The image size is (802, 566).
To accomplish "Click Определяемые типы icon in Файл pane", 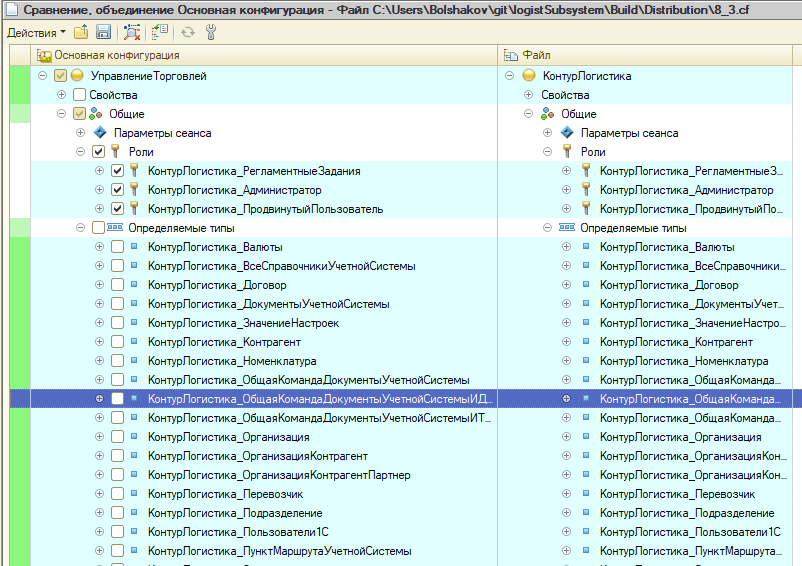I will click(567, 227).
